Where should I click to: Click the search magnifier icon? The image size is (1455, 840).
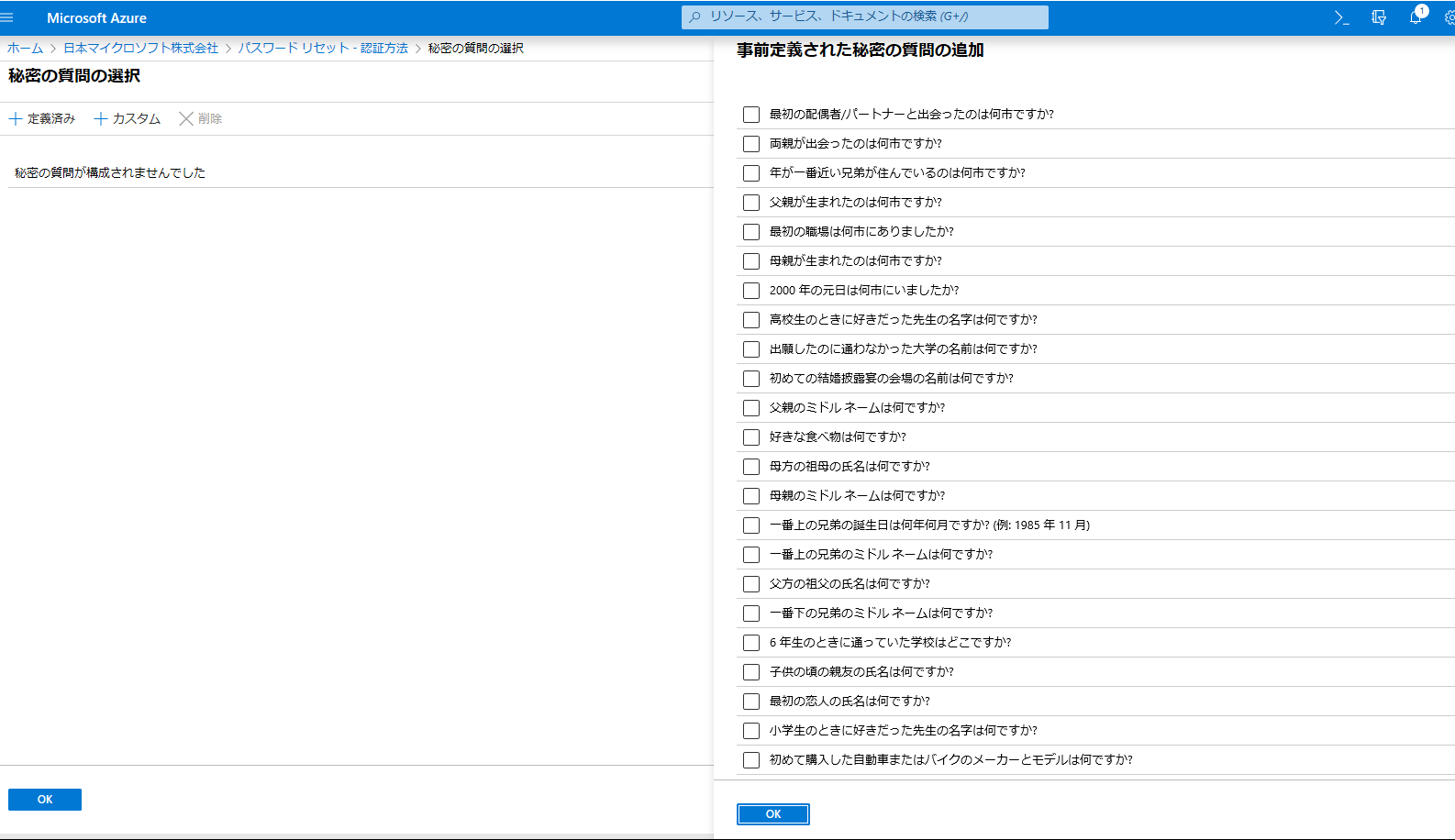[x=694, y=17]
